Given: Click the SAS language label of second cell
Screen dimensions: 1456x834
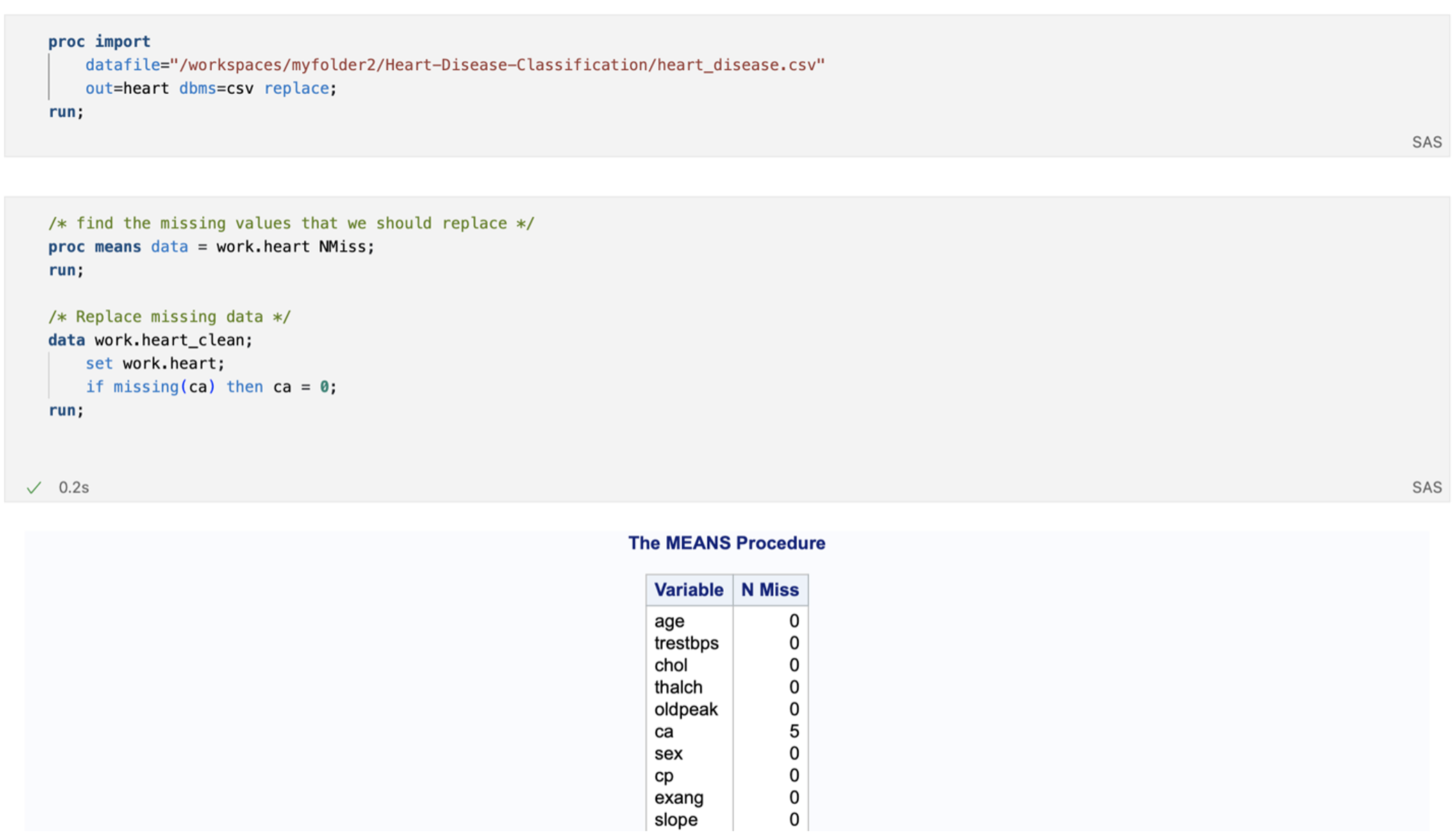Looking at the screenshot, I should coord(1426,488).
